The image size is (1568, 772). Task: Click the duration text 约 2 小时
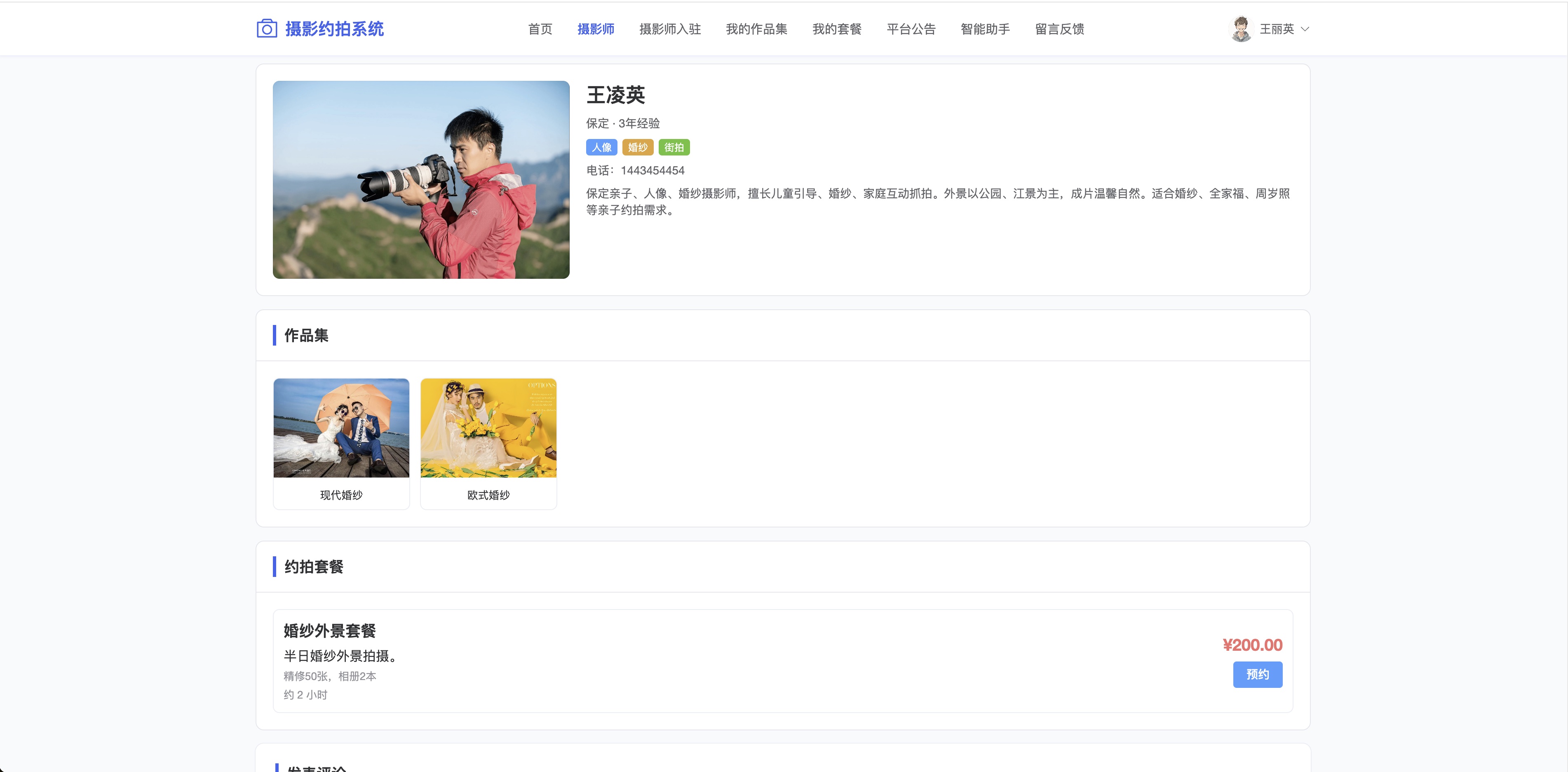305,695
